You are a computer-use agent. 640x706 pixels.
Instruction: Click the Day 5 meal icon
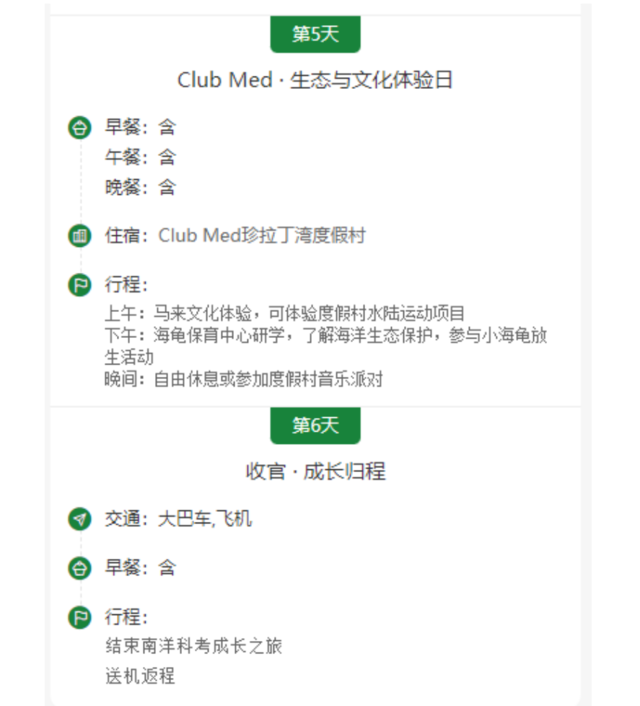pyautogui.click(x=80, y=128)
